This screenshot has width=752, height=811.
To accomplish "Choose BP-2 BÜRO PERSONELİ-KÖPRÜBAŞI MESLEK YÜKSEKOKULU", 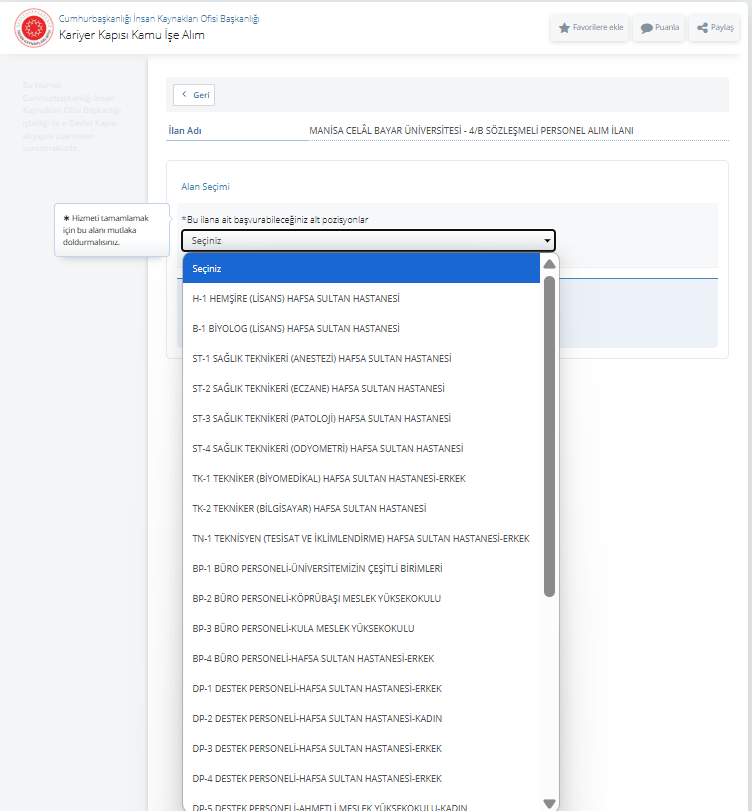I will (361, 598).
